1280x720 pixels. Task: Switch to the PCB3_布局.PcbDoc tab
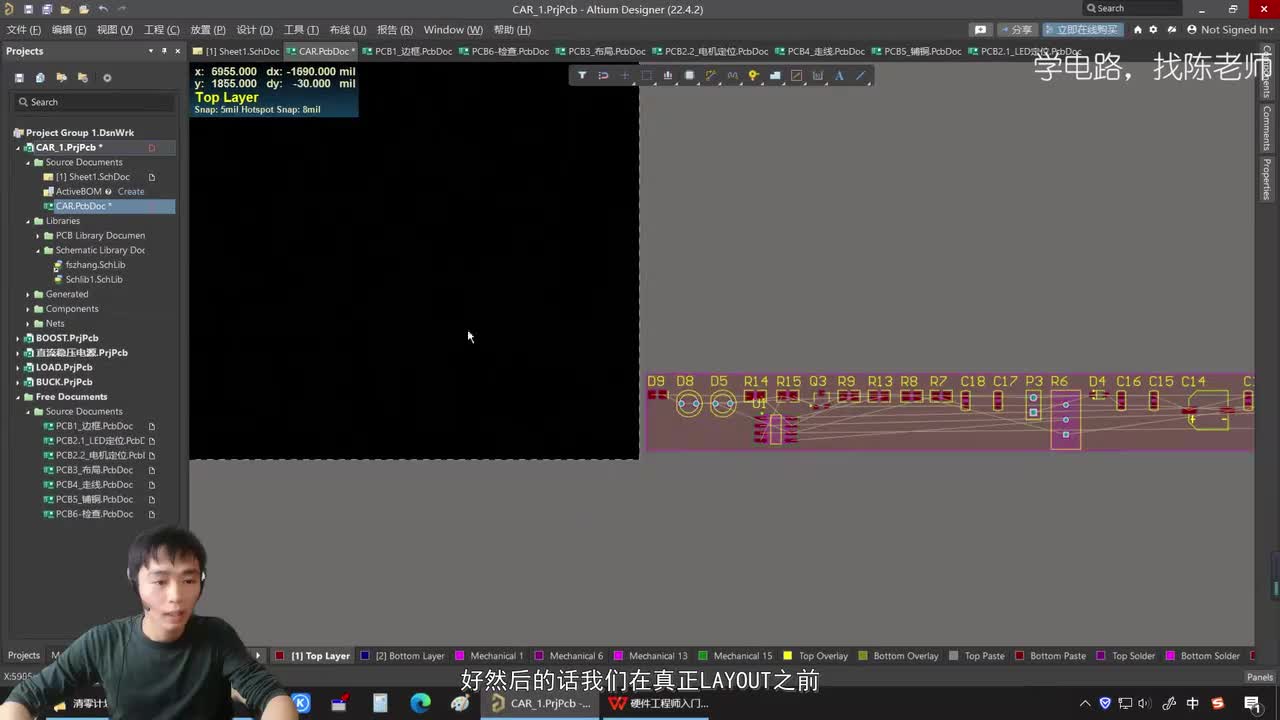click(601, 51)
